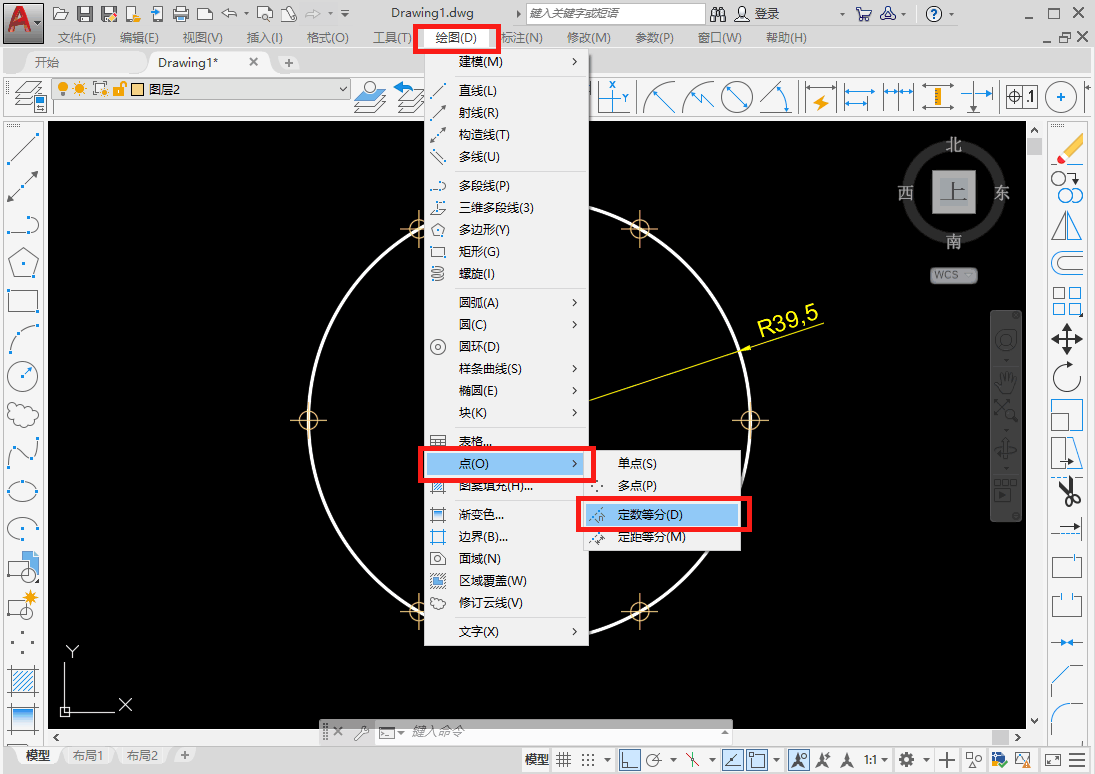Click the command line input field
Image resolution: width=1095 pixels, height=774 pixels.
click(560, 732)
